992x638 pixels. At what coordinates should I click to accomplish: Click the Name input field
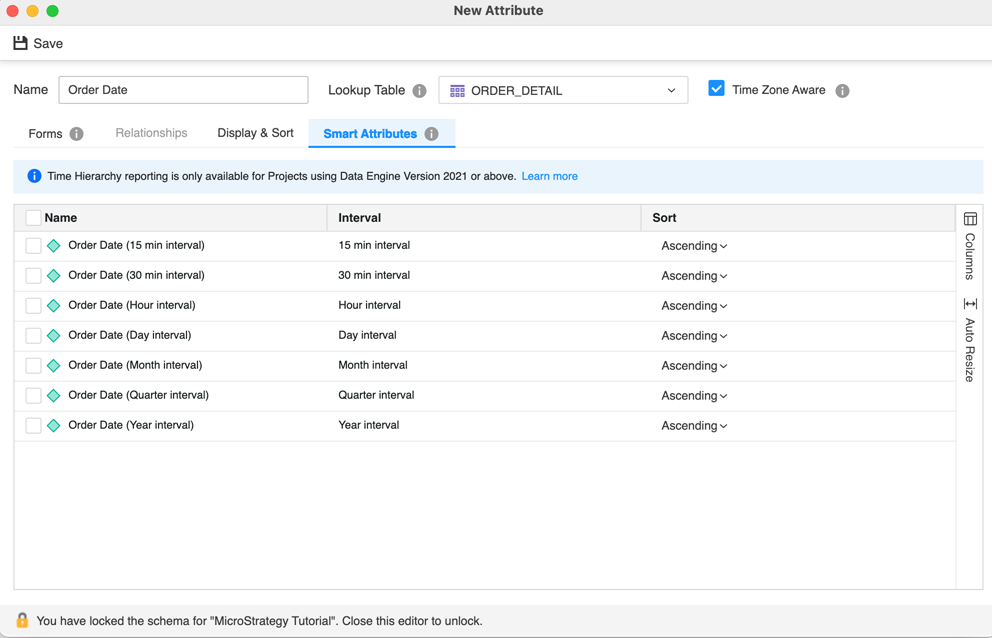(183, 90)
